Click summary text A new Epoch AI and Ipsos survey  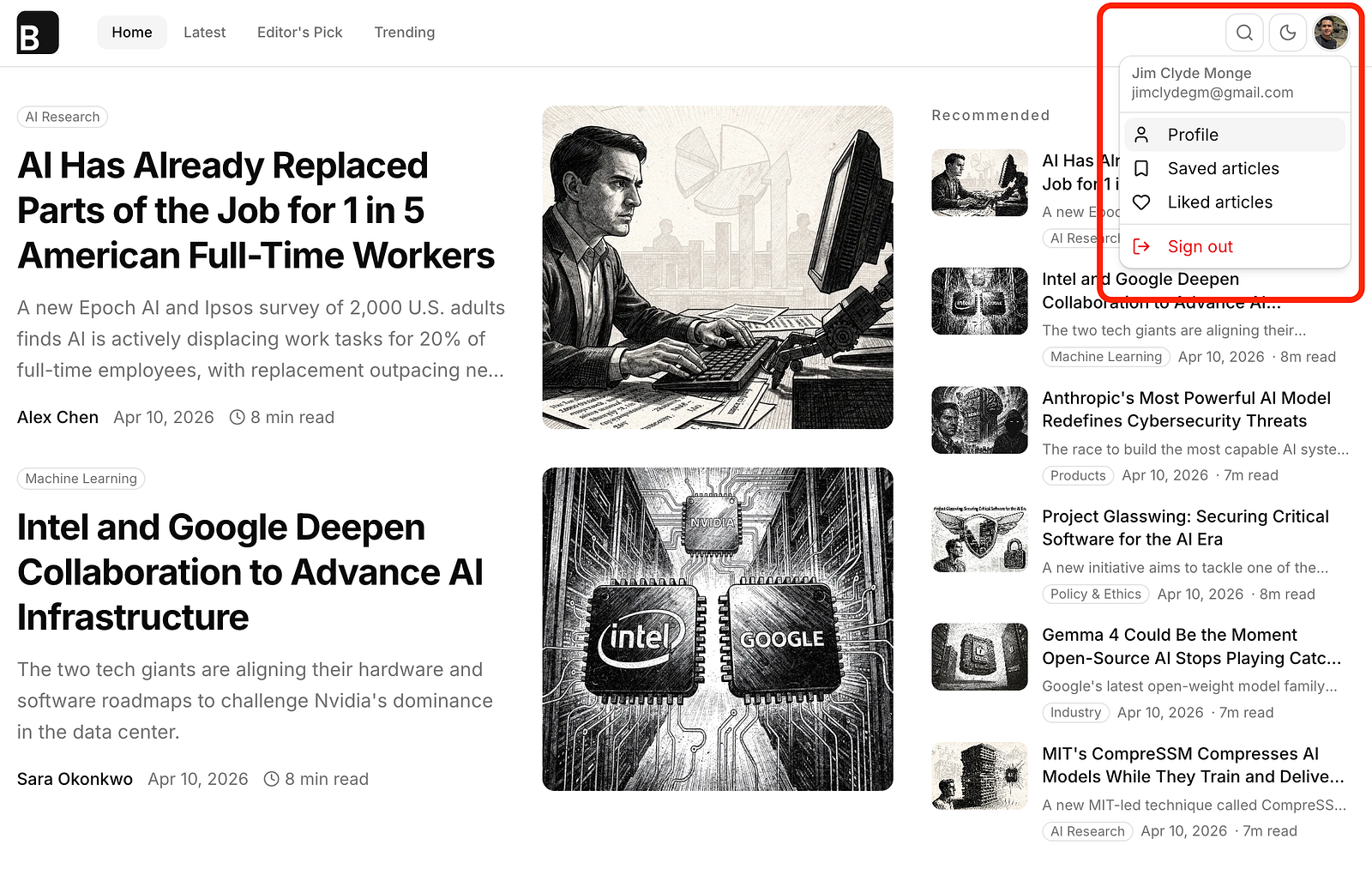[262, 340]
